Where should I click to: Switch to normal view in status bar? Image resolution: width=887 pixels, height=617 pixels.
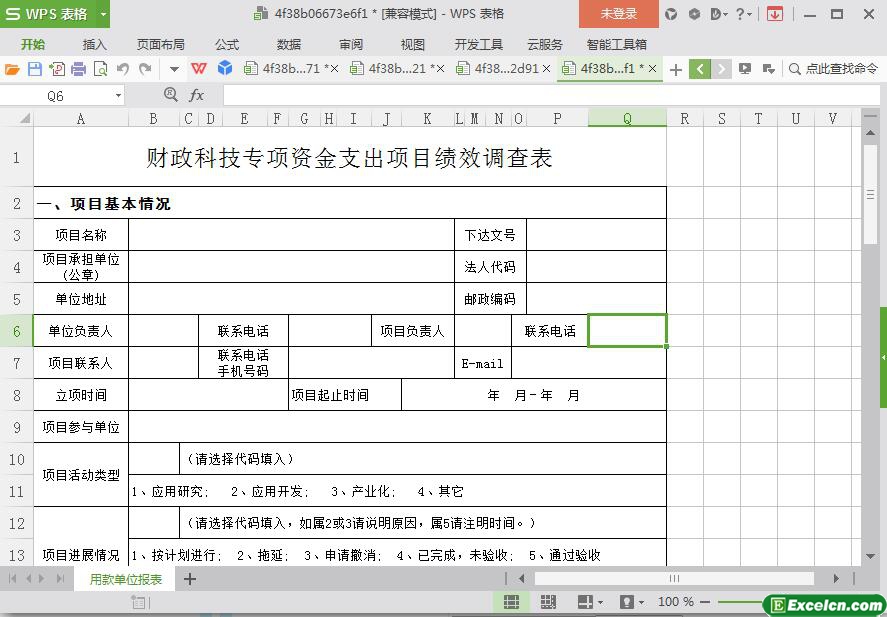pos(511,602)
